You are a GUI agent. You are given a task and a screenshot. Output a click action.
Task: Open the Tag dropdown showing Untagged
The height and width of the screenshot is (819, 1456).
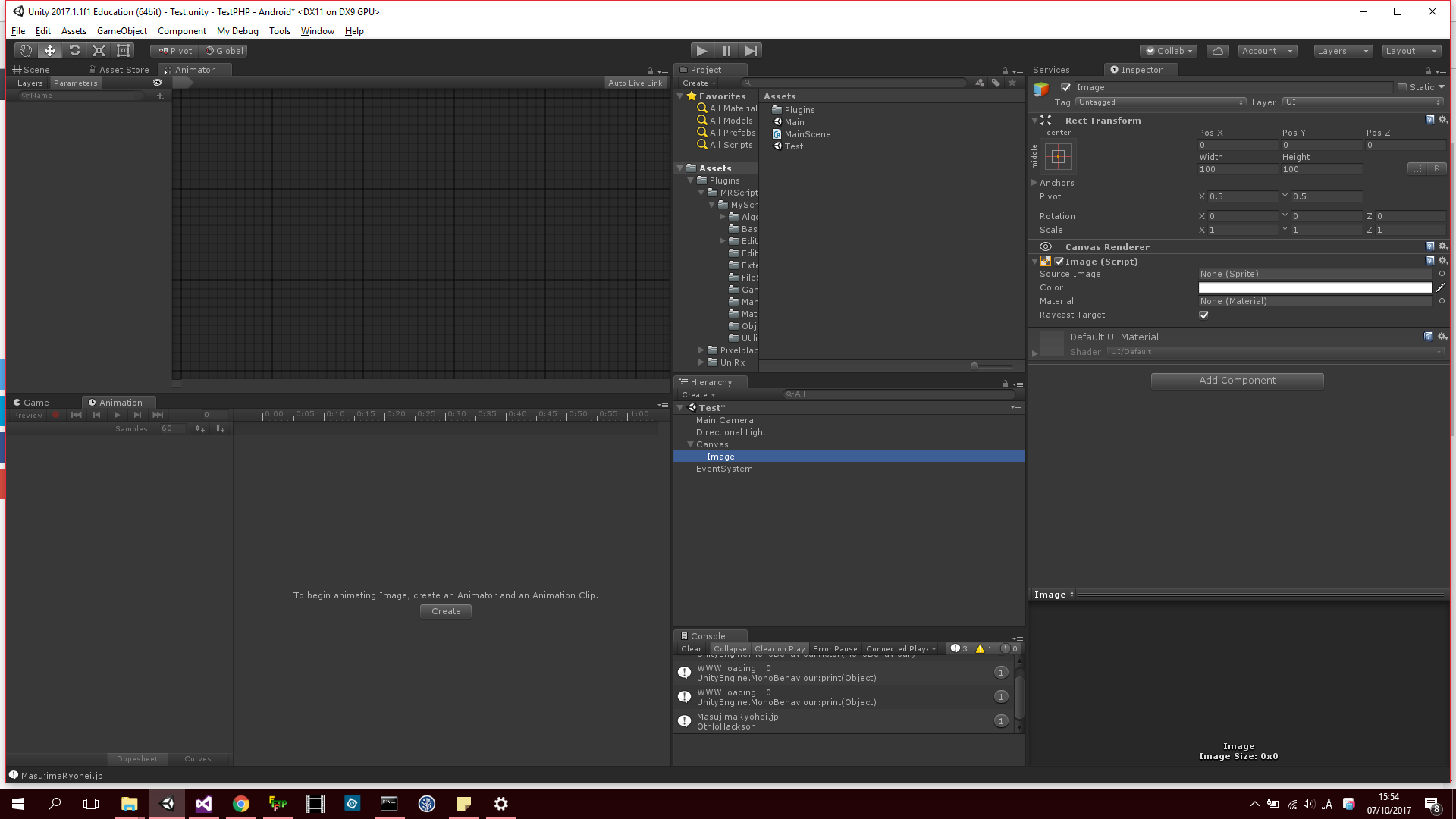(1160, 102)
